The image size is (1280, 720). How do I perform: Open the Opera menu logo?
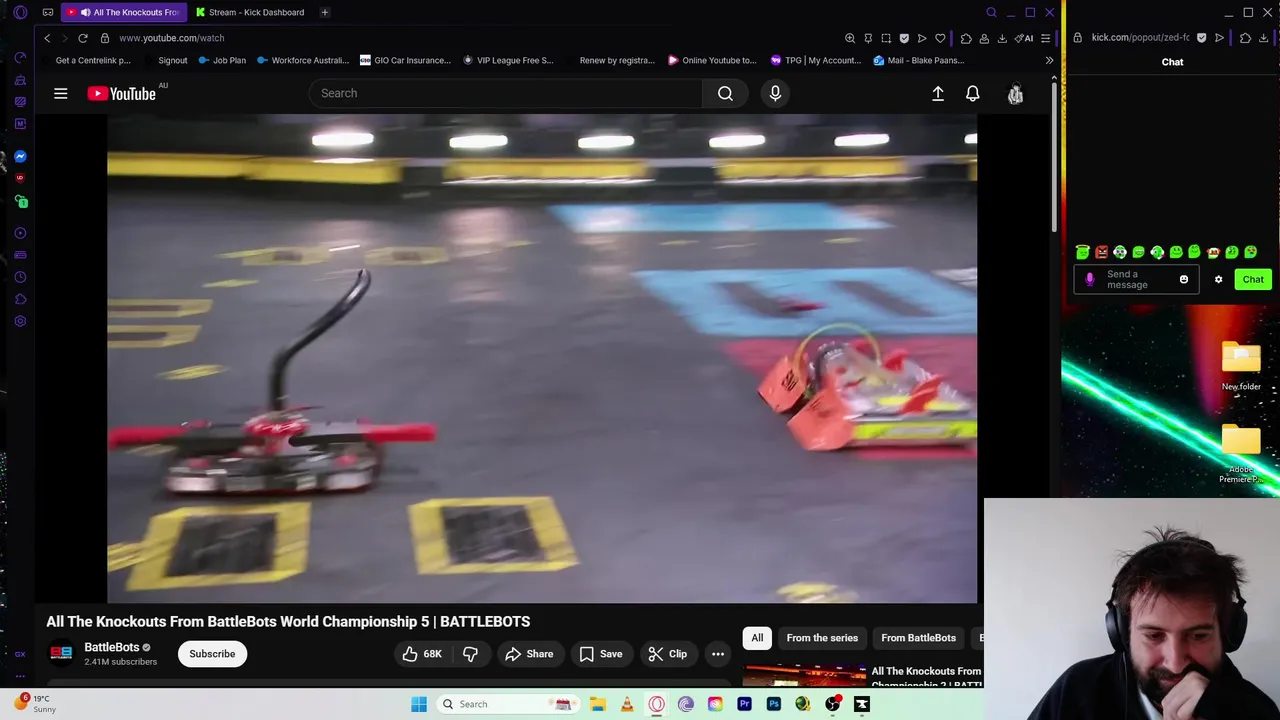(20, 12)
